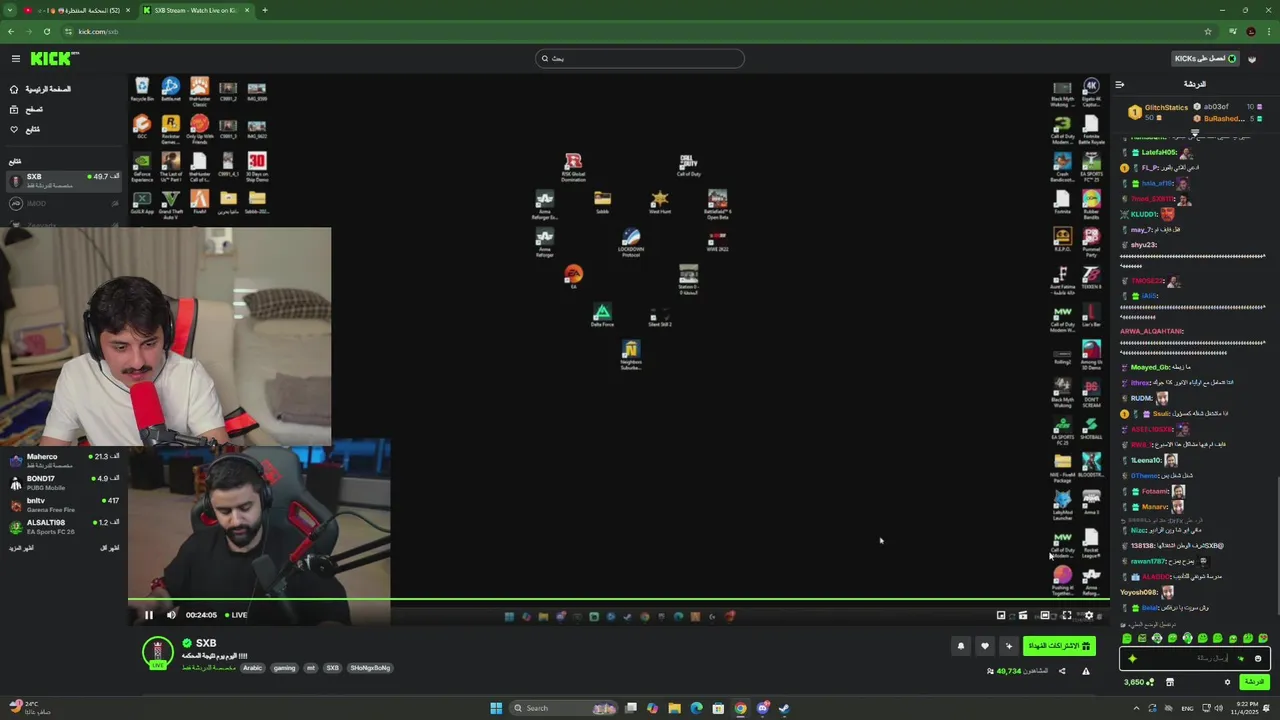Screen dimensions: 1280x720
Task: Show hidden system tray icons
Action: [1136, 708]
